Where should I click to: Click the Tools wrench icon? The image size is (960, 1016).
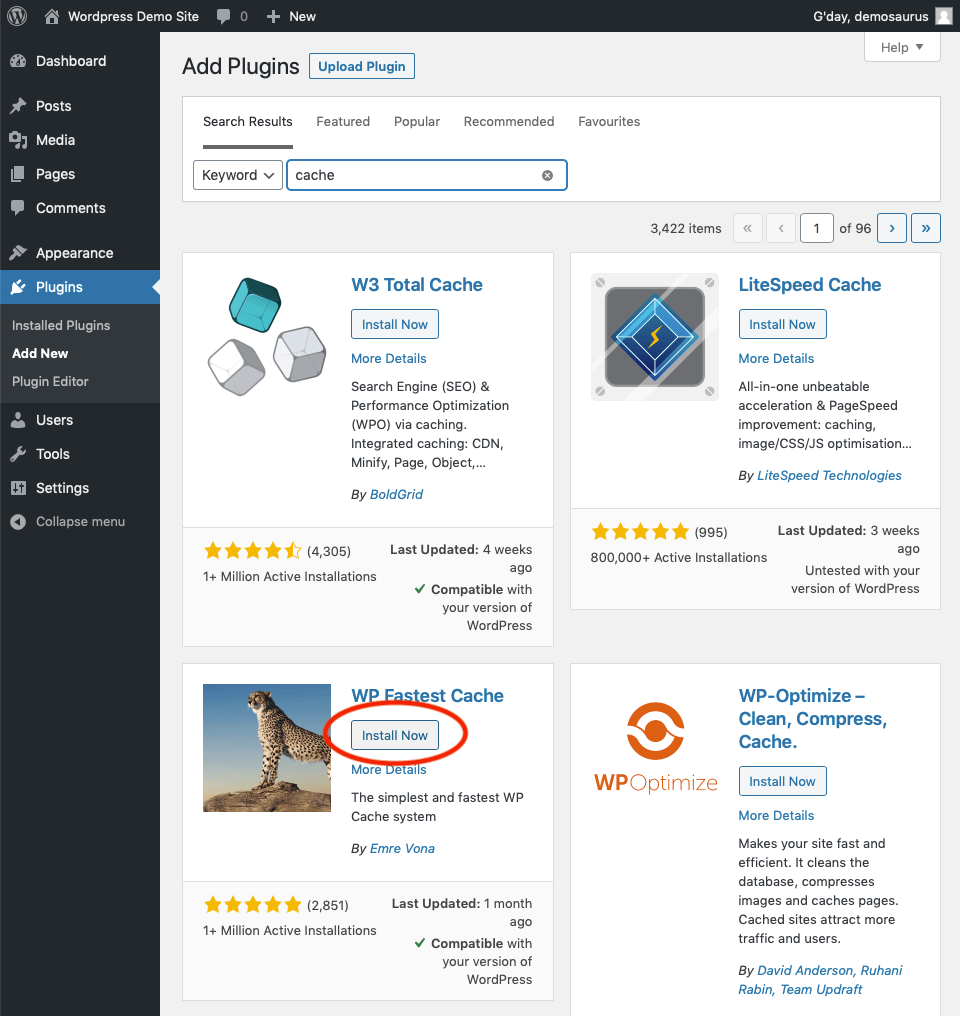coord(18,454)
